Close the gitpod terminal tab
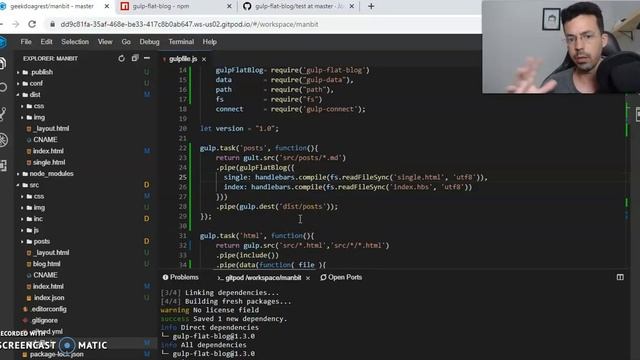Image resolution: width=640 pixels, height=360 pixels. click(x=308, y=278)
